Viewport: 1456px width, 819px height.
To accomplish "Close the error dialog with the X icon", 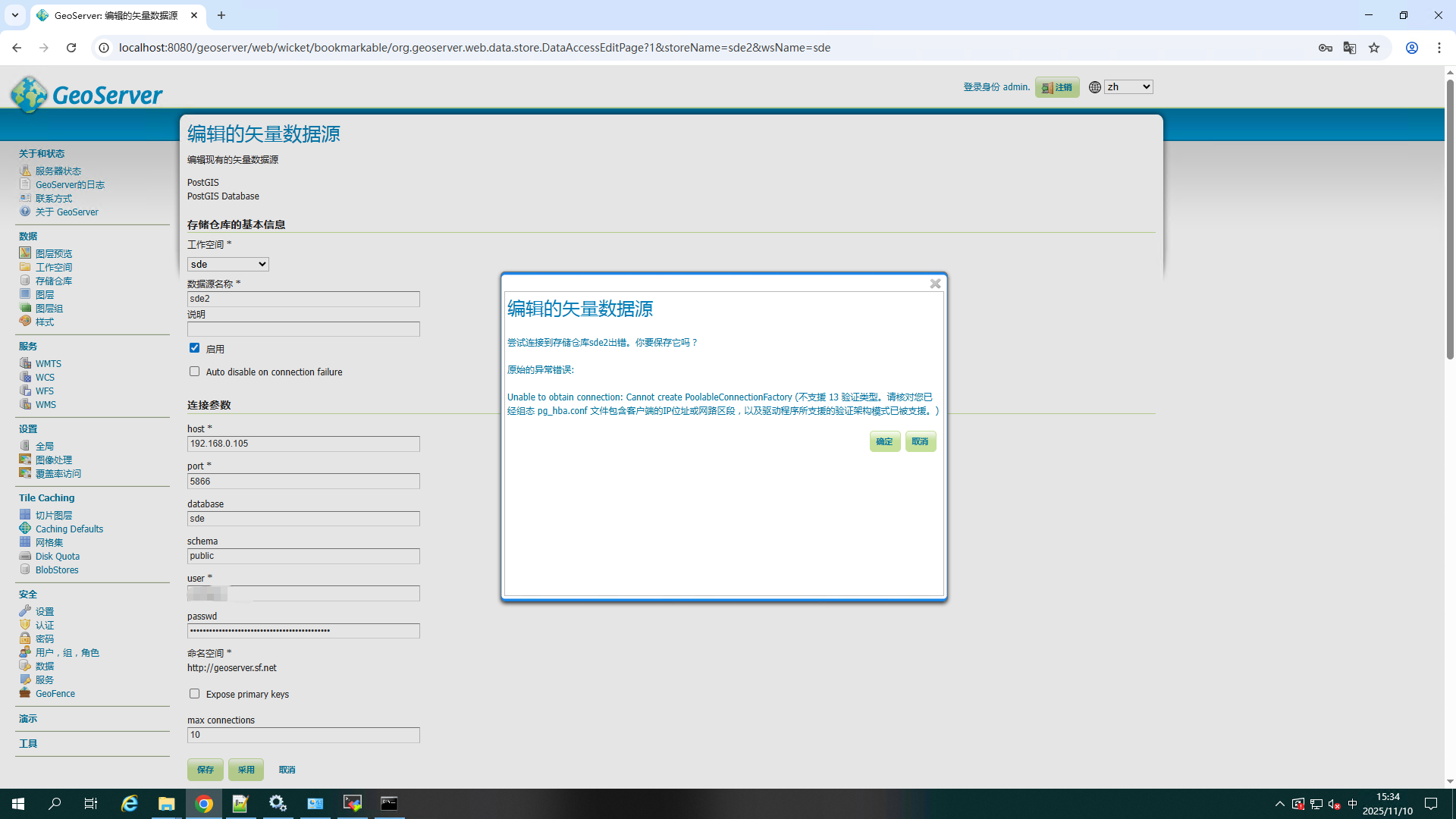I will pos(935,284).
